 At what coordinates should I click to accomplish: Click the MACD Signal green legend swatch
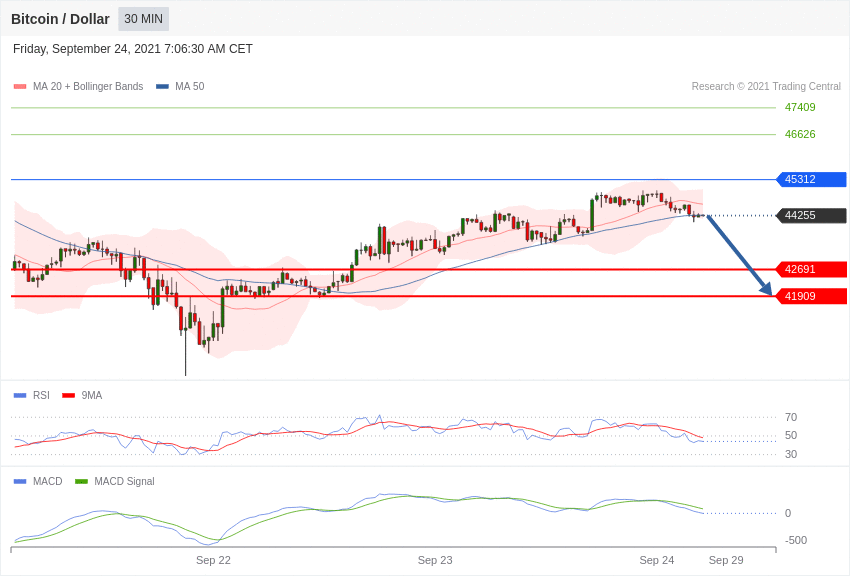pos(81,482)
